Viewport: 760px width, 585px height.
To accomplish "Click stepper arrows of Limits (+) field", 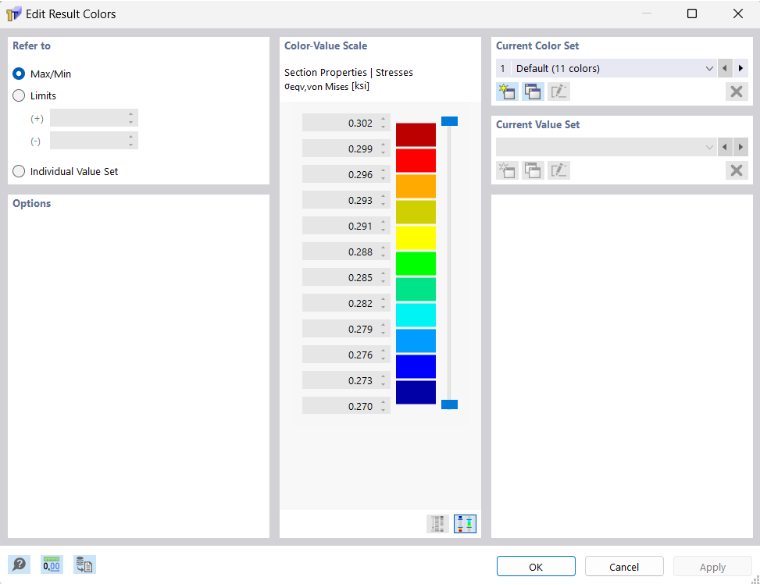I will point(131,118).
